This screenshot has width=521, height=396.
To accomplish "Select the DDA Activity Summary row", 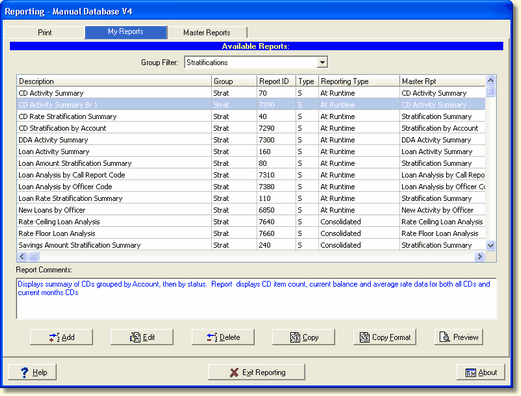I will [251, 140].
